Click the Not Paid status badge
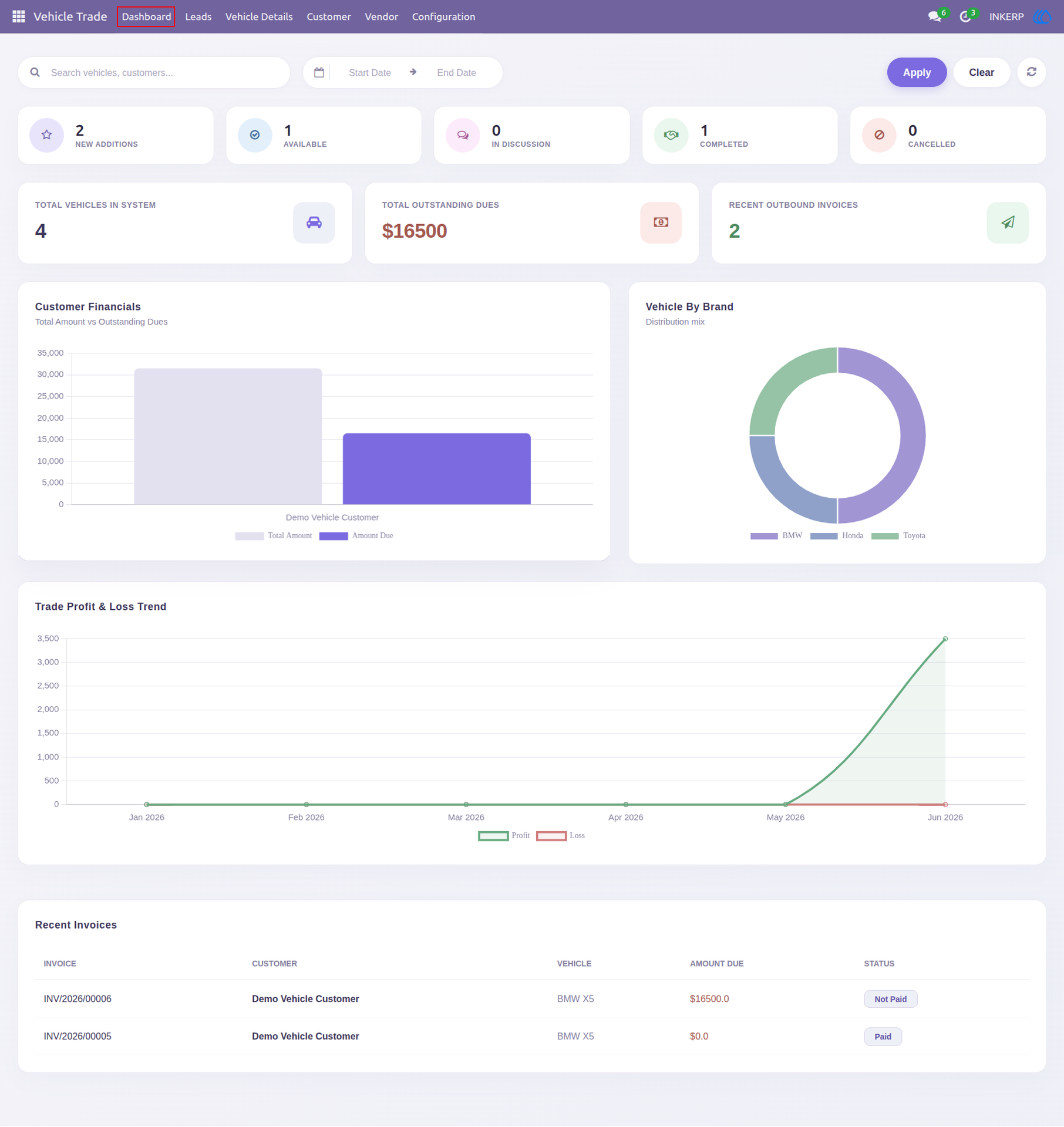This screenshot has width=1064, height=1127. 890,999
